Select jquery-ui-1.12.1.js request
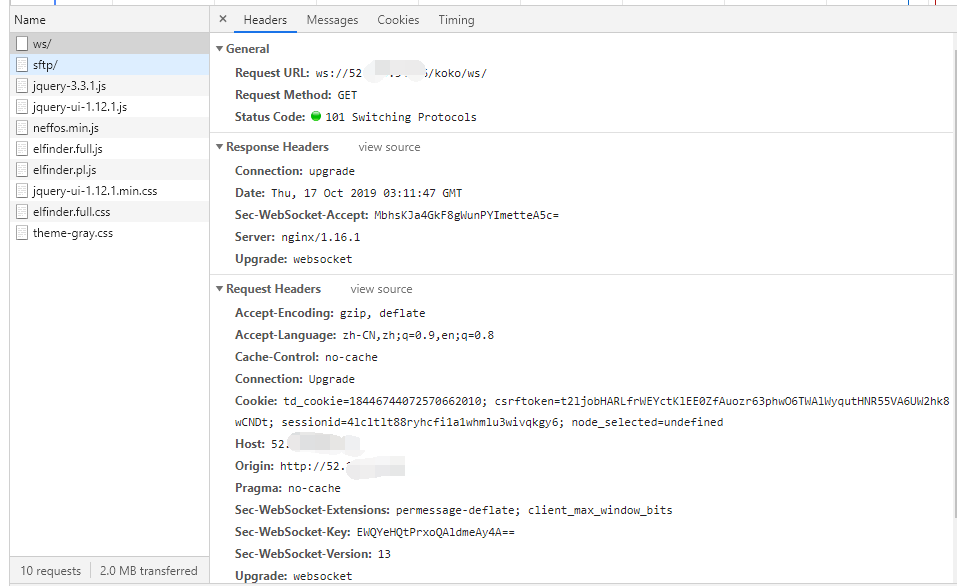The height and width of the screenshot is (586, 957). click(109, 107)
